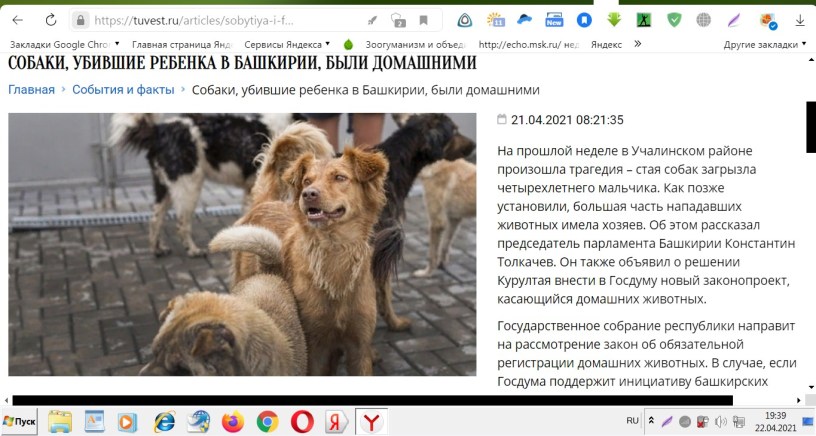The height and width of the screenshot is (436, 816).
Task: Launch Opera from the taskbar
Action: click(x=301, y=422)
